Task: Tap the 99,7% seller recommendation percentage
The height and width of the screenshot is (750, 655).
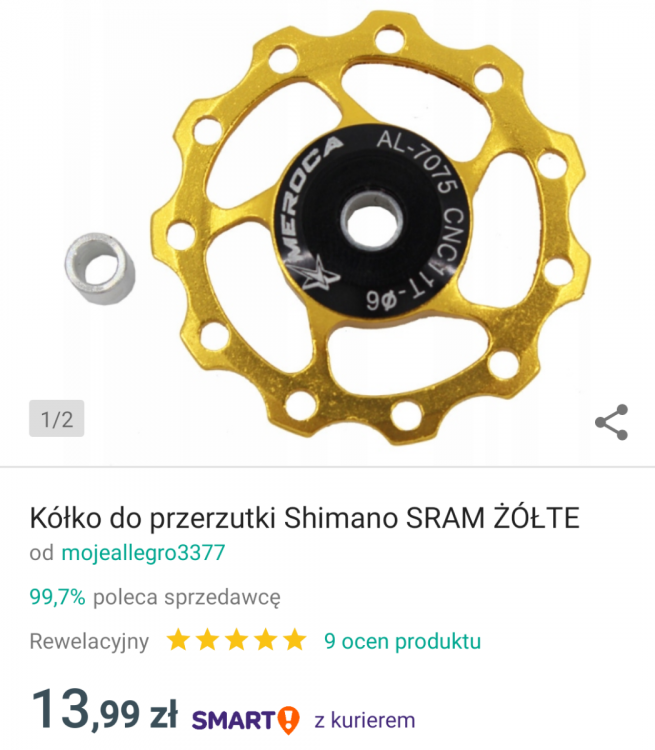Action: pos(57,596)
